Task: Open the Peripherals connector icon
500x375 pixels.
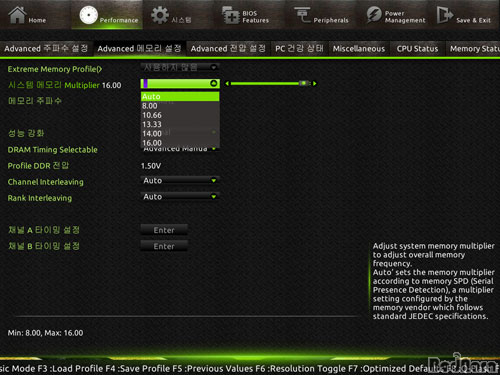Action: pyautogui.click(x=302, y=15)
